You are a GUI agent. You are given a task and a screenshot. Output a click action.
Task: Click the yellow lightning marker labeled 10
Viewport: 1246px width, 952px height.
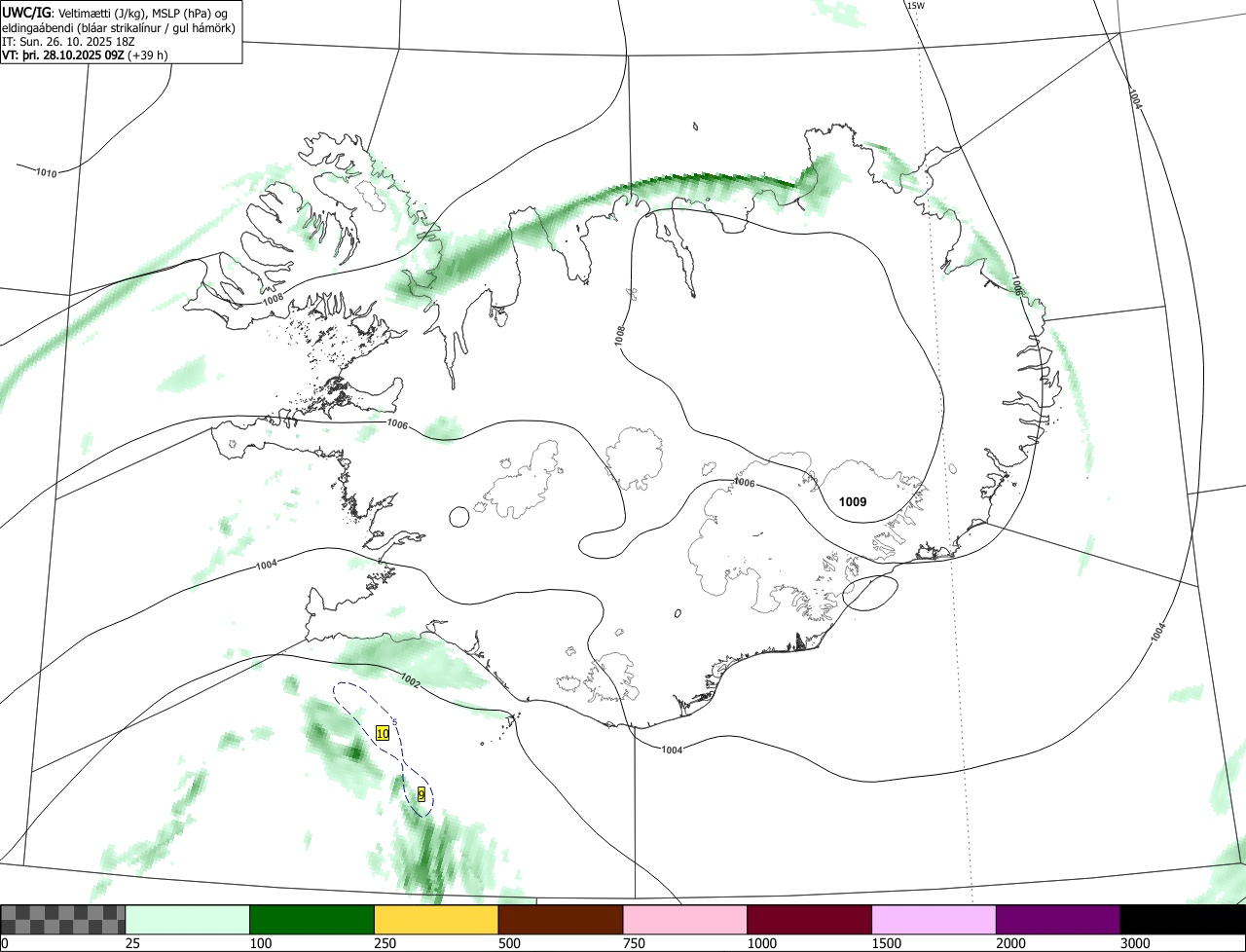click(x=383, y=732)
